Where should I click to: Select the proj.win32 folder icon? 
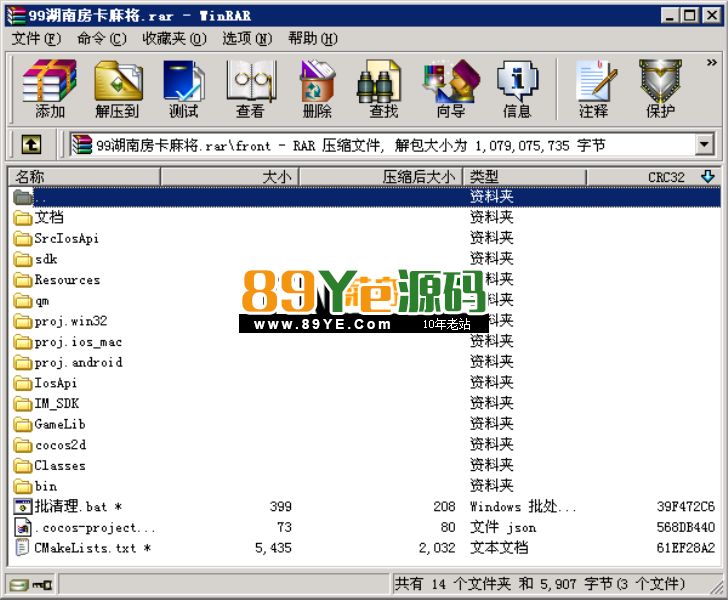pos(22,321)
